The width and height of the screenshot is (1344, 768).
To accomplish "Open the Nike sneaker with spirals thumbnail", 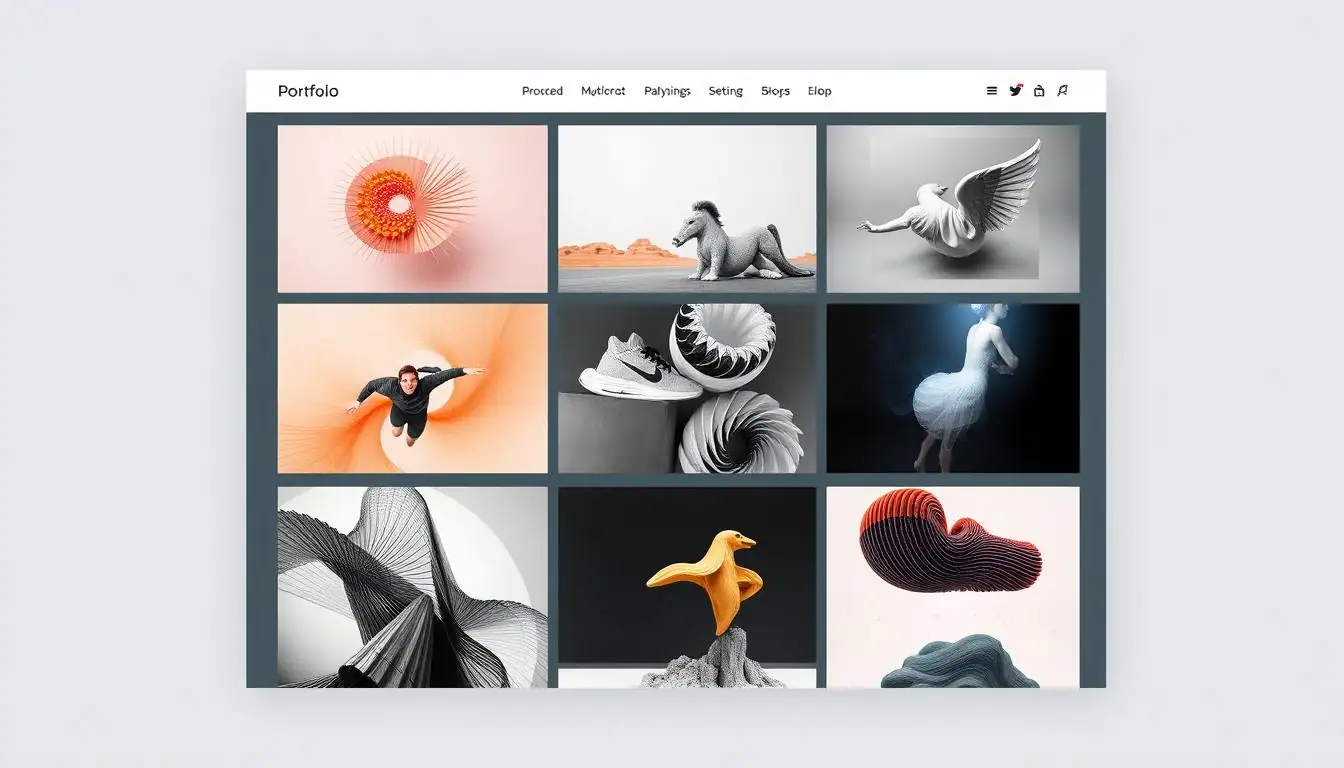I will point(687,388).
